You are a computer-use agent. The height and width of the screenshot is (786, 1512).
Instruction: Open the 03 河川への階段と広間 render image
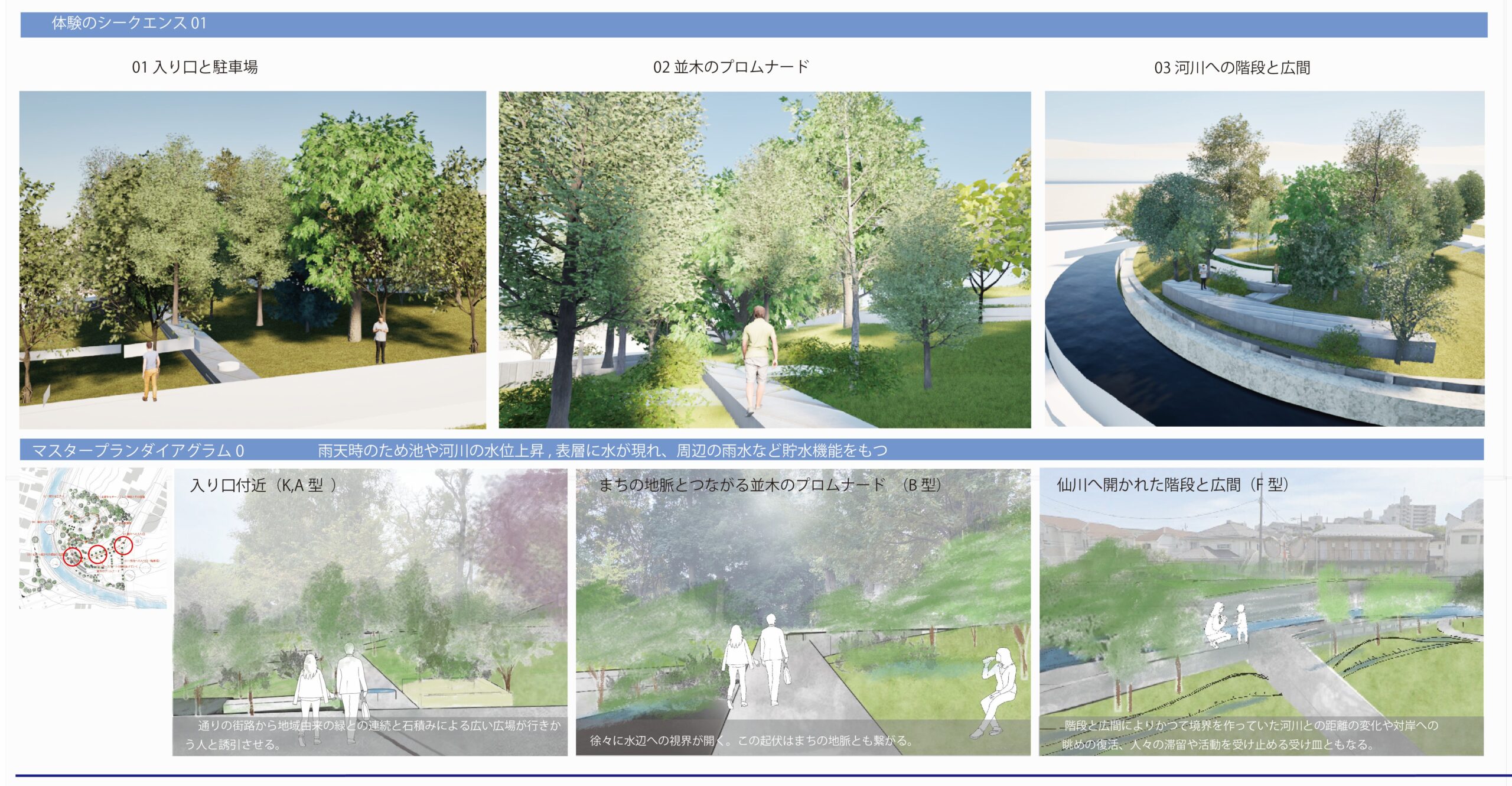(1264, 258)
